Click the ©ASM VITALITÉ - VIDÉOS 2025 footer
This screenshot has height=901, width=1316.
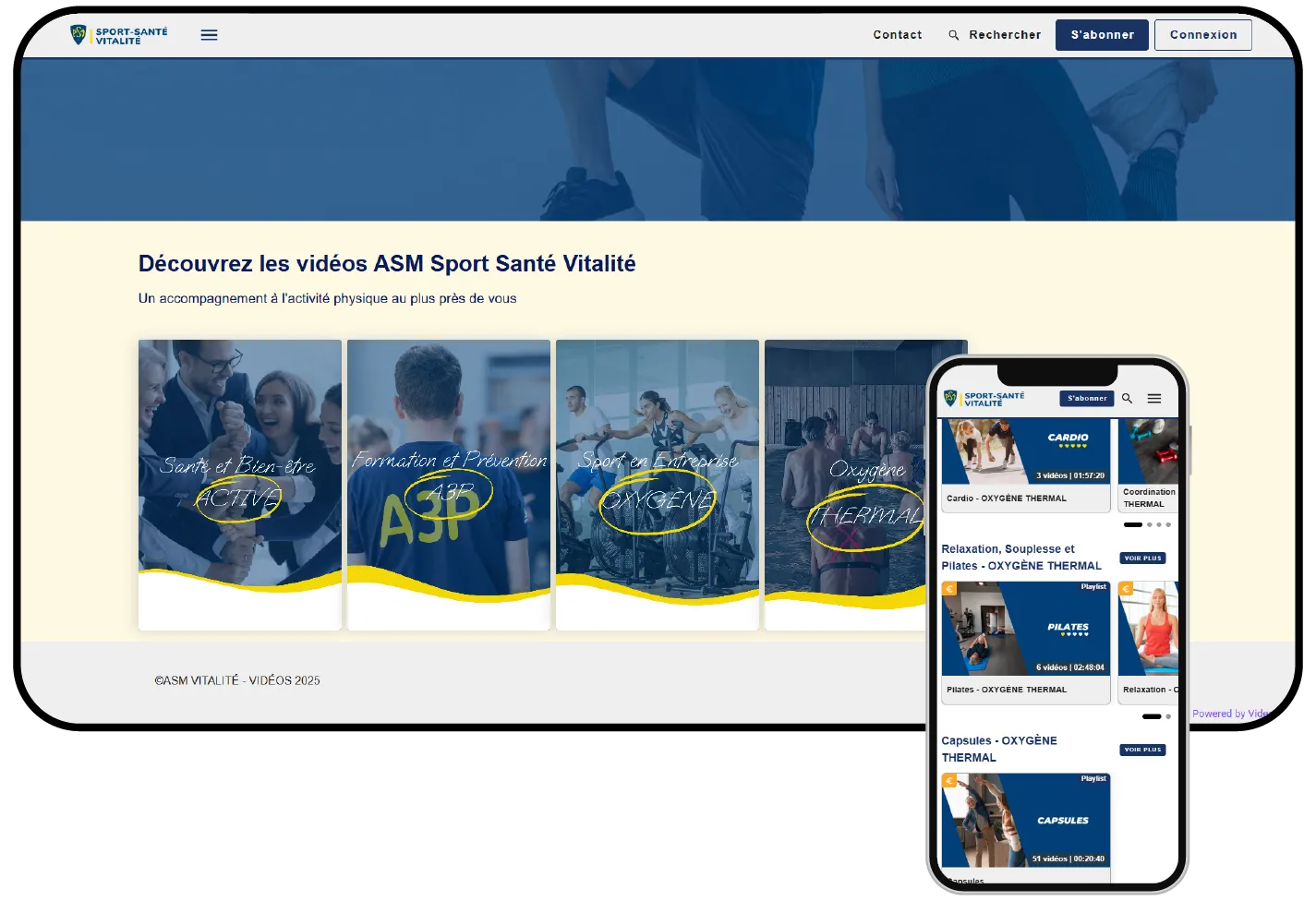tap(237, 680)
